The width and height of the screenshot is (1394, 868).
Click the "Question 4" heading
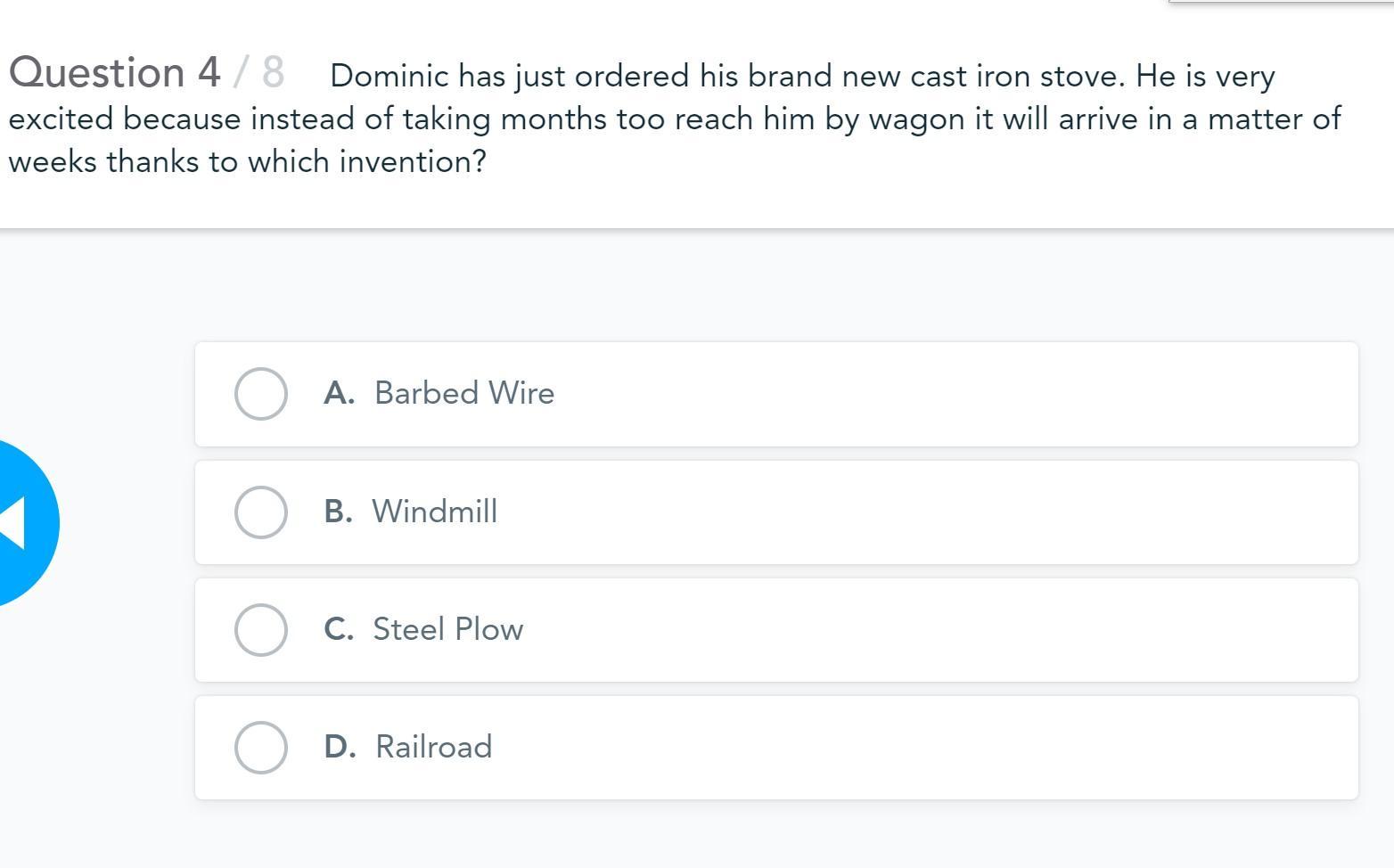pyautogui.click(x=114, y=72)
